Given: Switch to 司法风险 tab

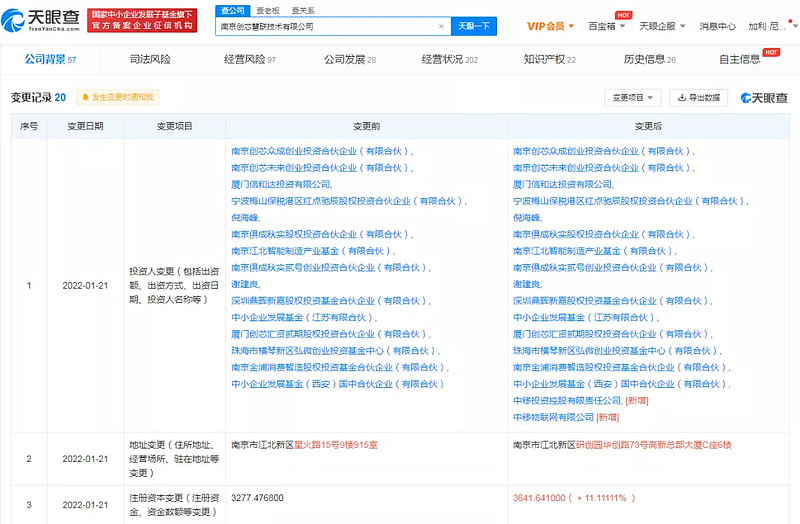Looking at the screenshot, I should 150,59.
